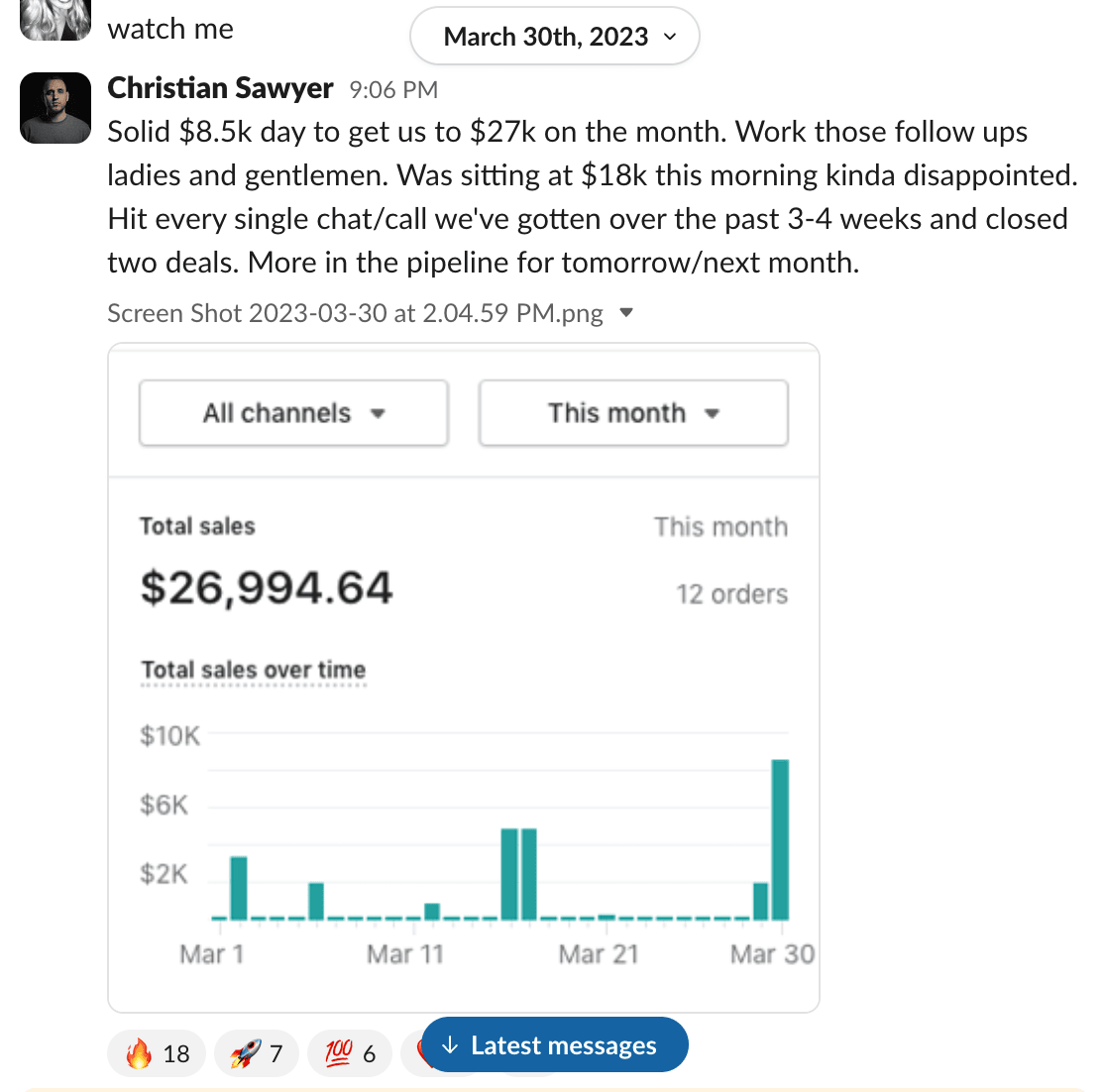Click the screenshot file name text
The image size is (1104, 1092).
click(355, 313)
